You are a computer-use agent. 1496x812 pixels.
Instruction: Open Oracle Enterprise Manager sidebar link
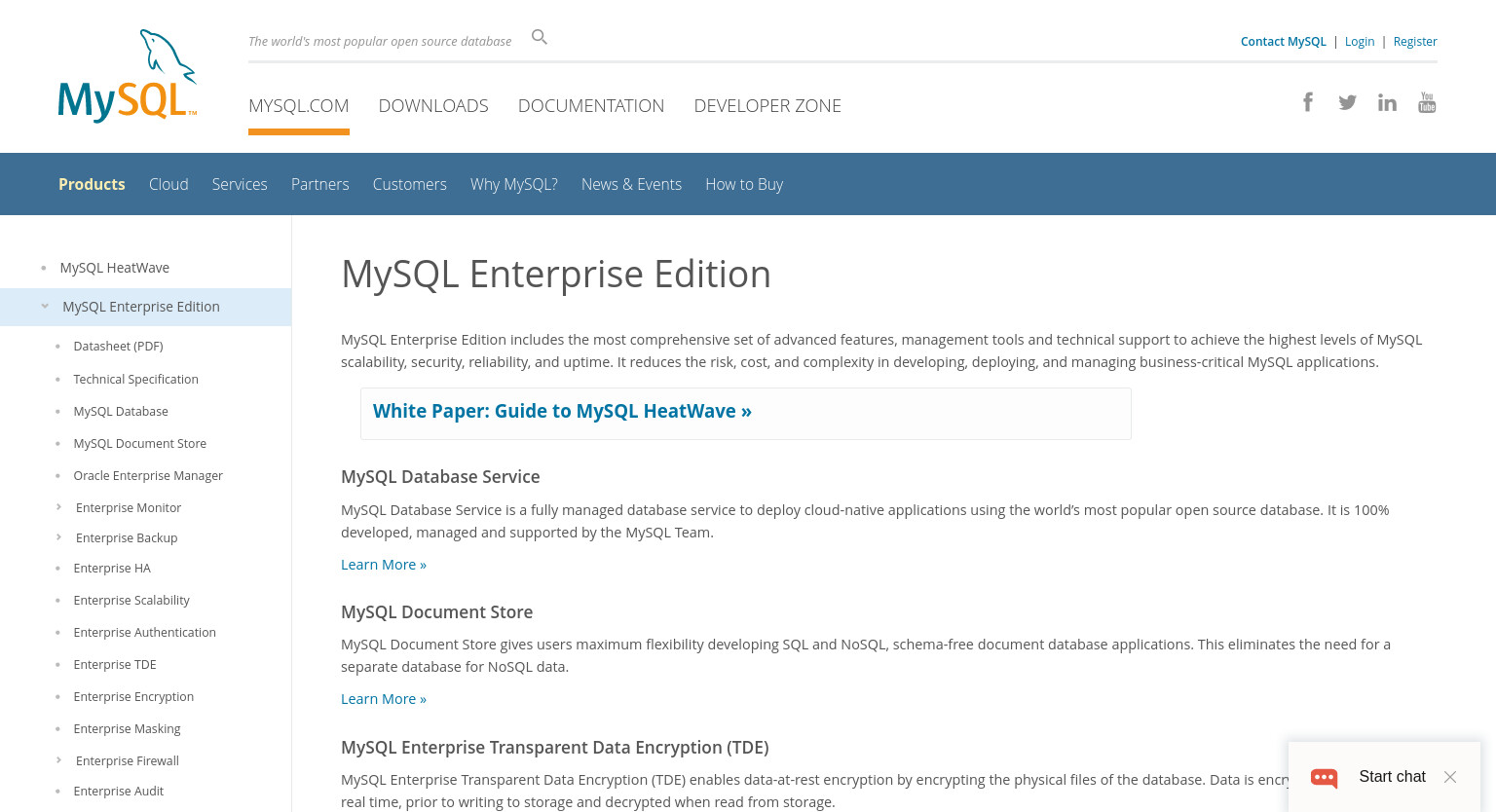coord(148,475)
